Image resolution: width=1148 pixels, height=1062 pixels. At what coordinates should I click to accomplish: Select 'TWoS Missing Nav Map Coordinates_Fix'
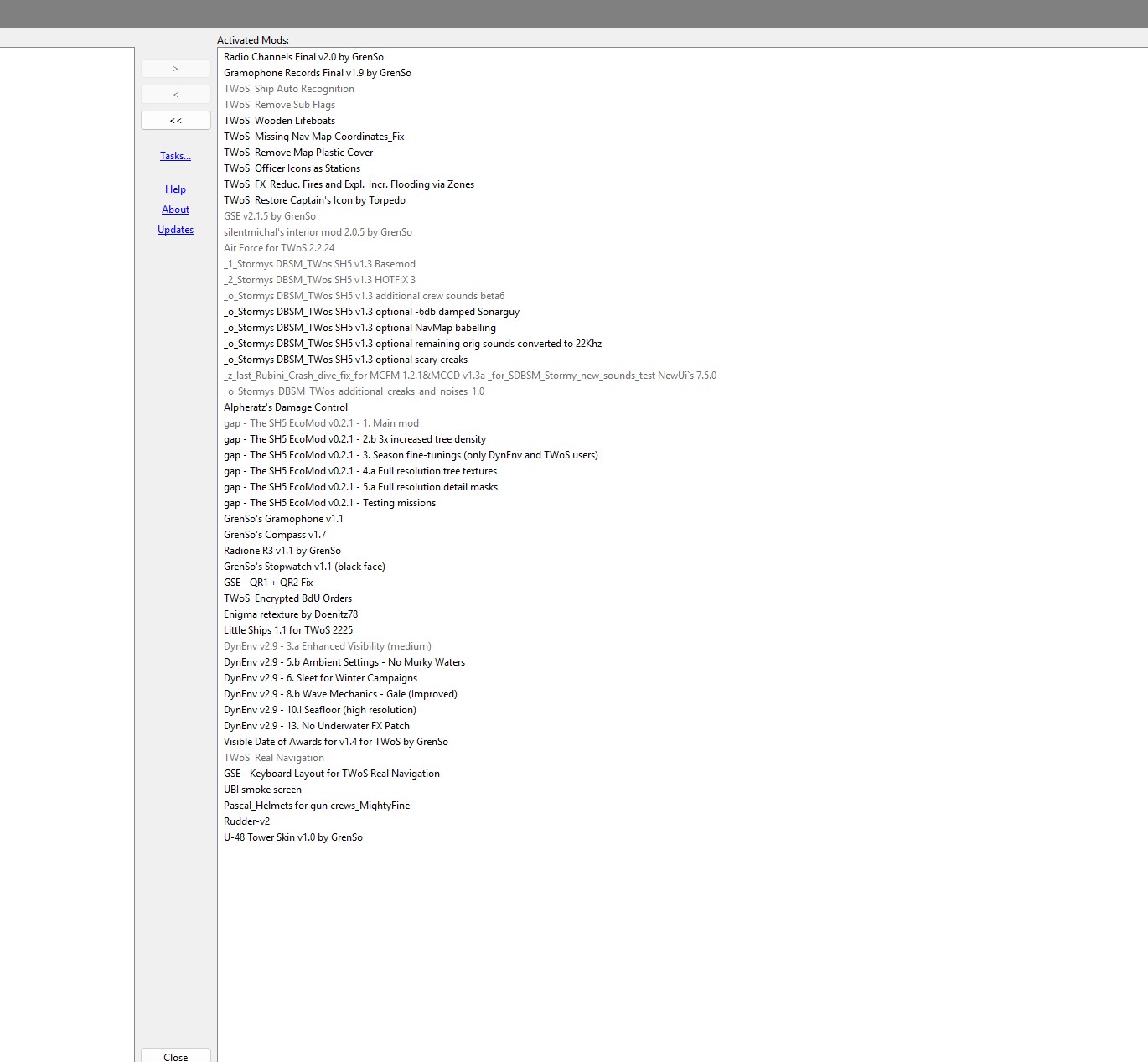pyautogui.click(x=314, y=137)
